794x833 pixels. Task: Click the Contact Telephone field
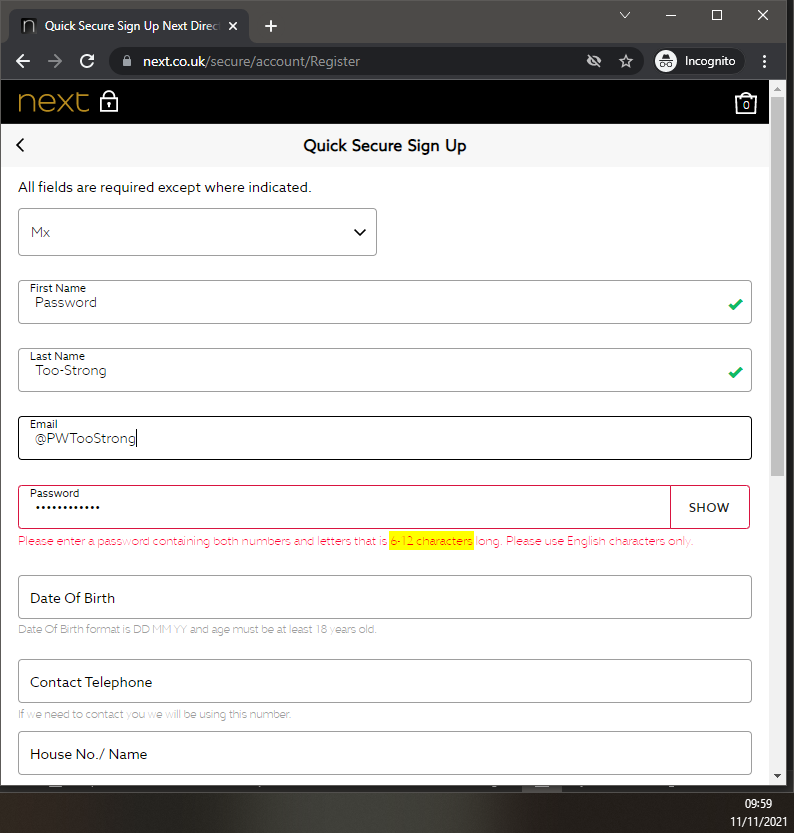coord(385,681)
